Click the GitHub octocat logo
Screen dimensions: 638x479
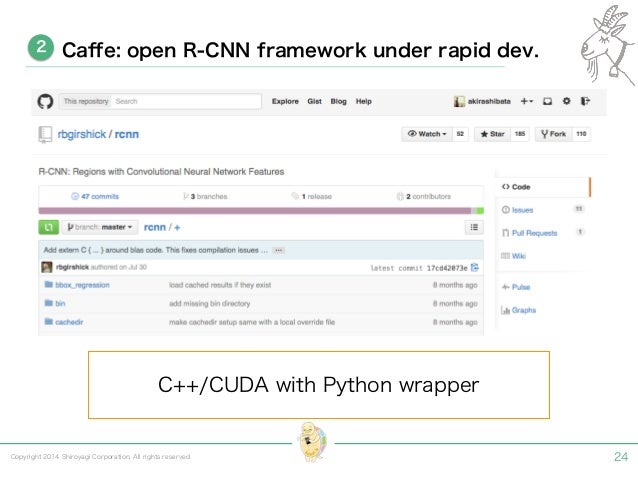pos(45,101)
